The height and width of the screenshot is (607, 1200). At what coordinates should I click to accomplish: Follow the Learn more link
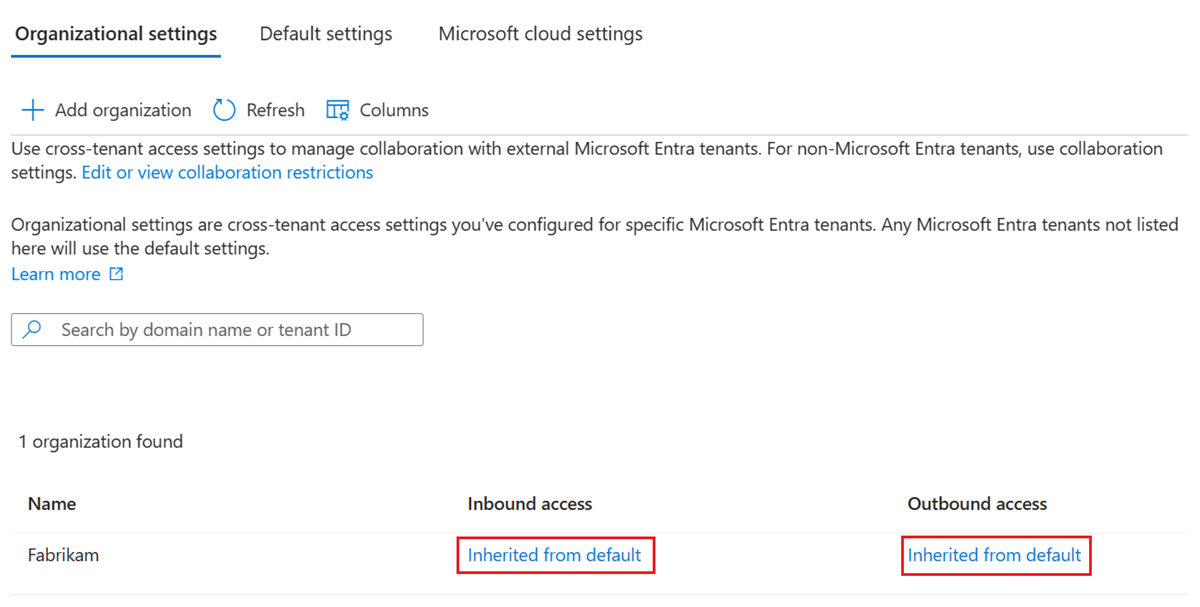click(x=56, y=274)
